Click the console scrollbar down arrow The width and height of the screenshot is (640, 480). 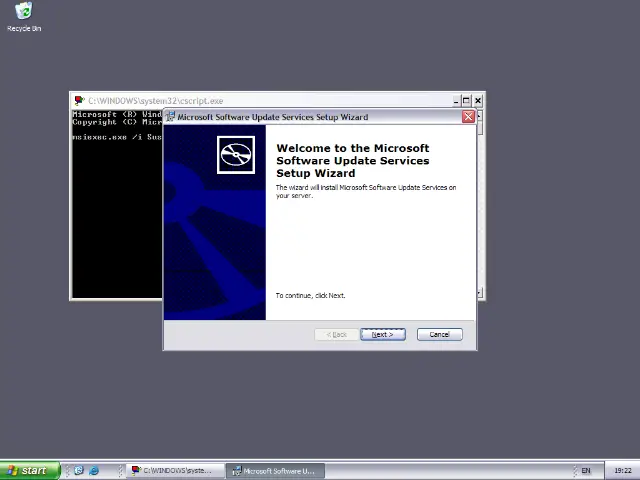(480, 292)
